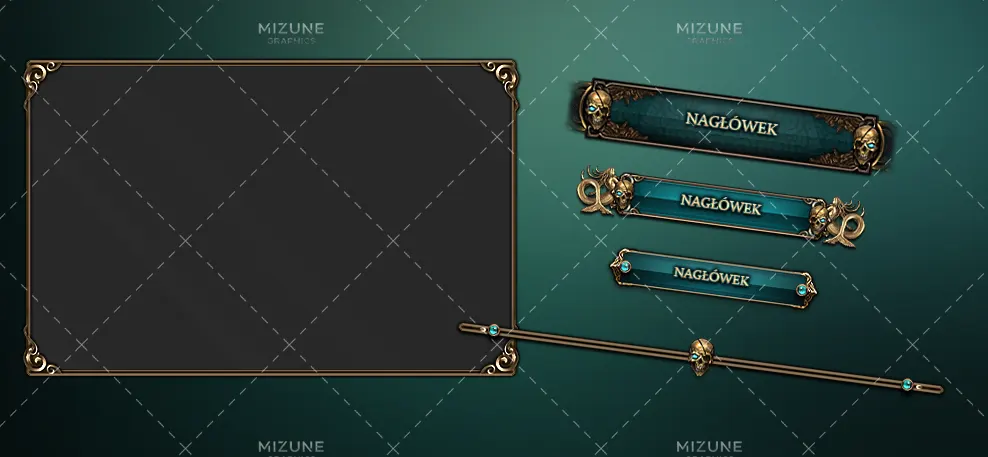Click the middle NAGŁÓWEK header text
The width and height of the screenshot is (988, 457).
point(721,204)
